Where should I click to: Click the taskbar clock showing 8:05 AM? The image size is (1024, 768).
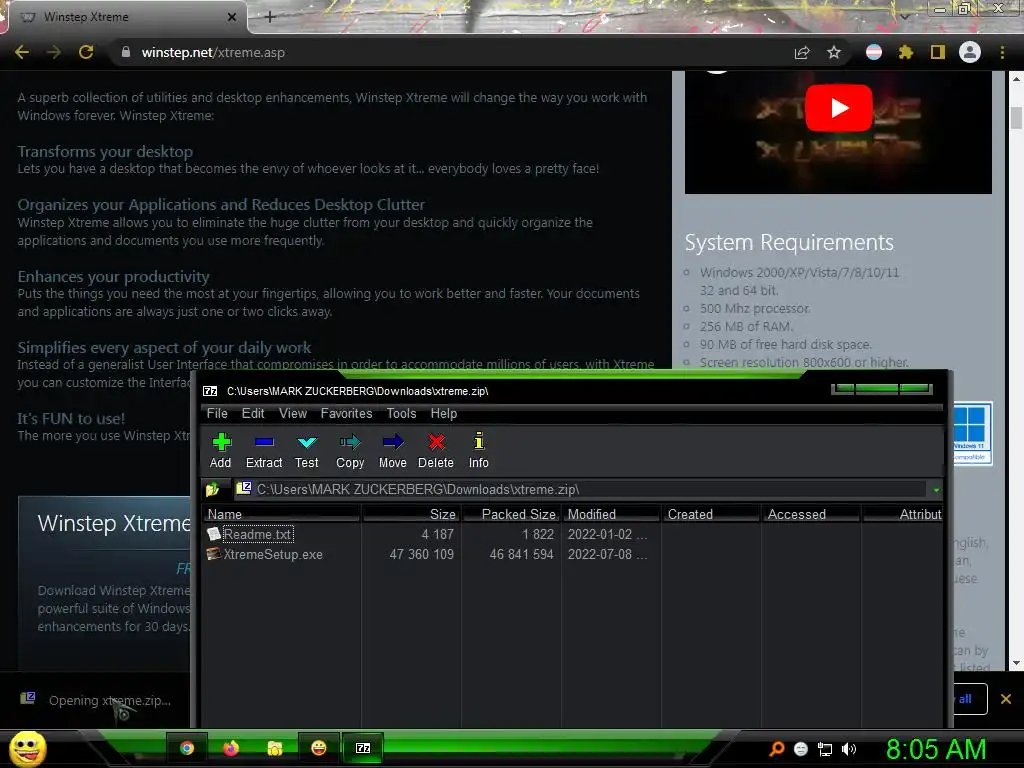(936, 749)
